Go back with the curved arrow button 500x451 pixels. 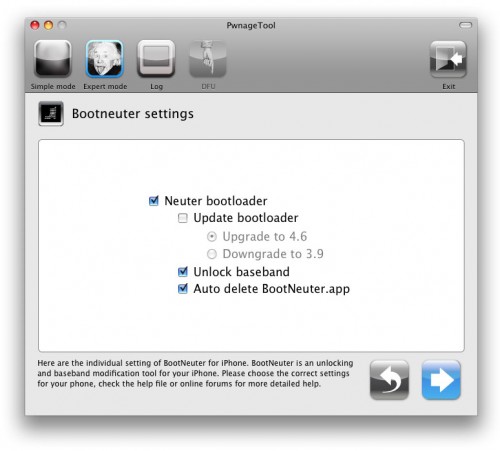tap(389, 380)
